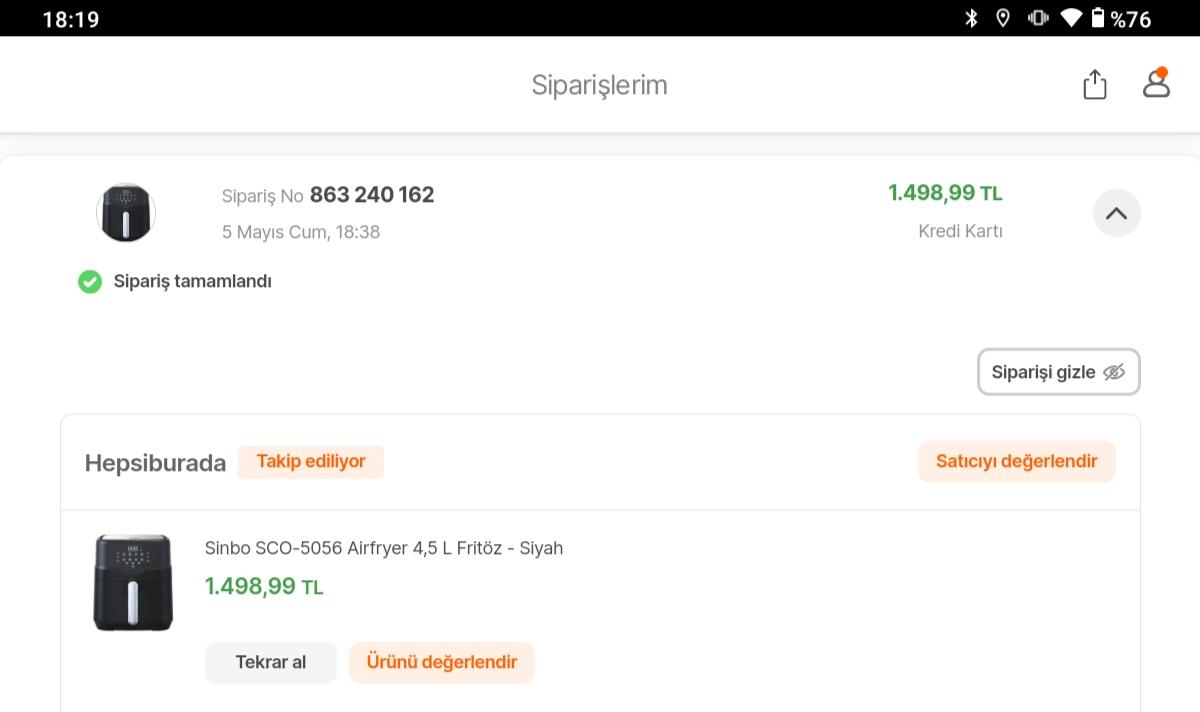1200x712 pixels.
Task: Open Ürünü değerlendir to review the product
Action: pyautogui.click(x=441, y=662)
